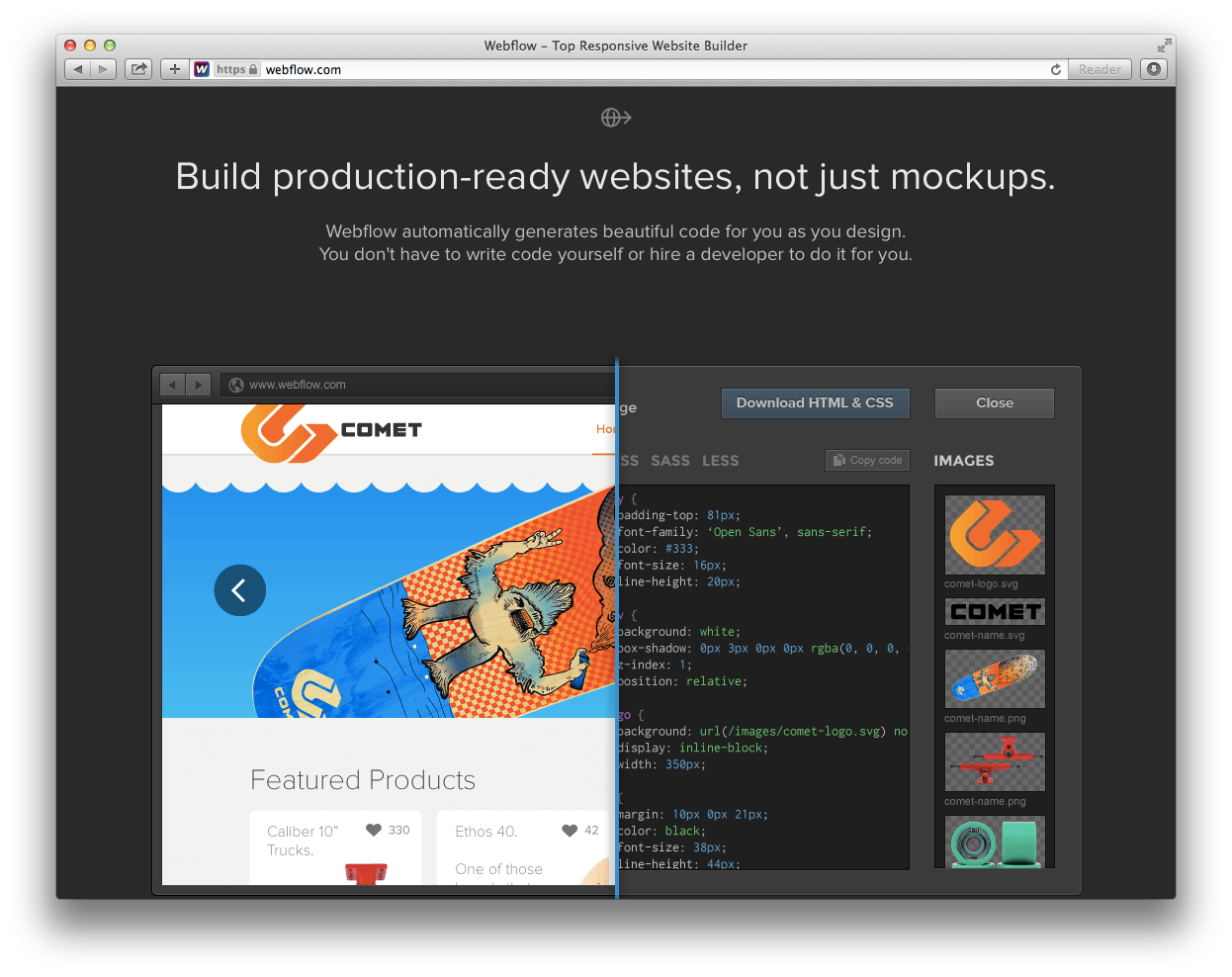
Task: Go to the previous slide with the round arrow
Action: 240,590
